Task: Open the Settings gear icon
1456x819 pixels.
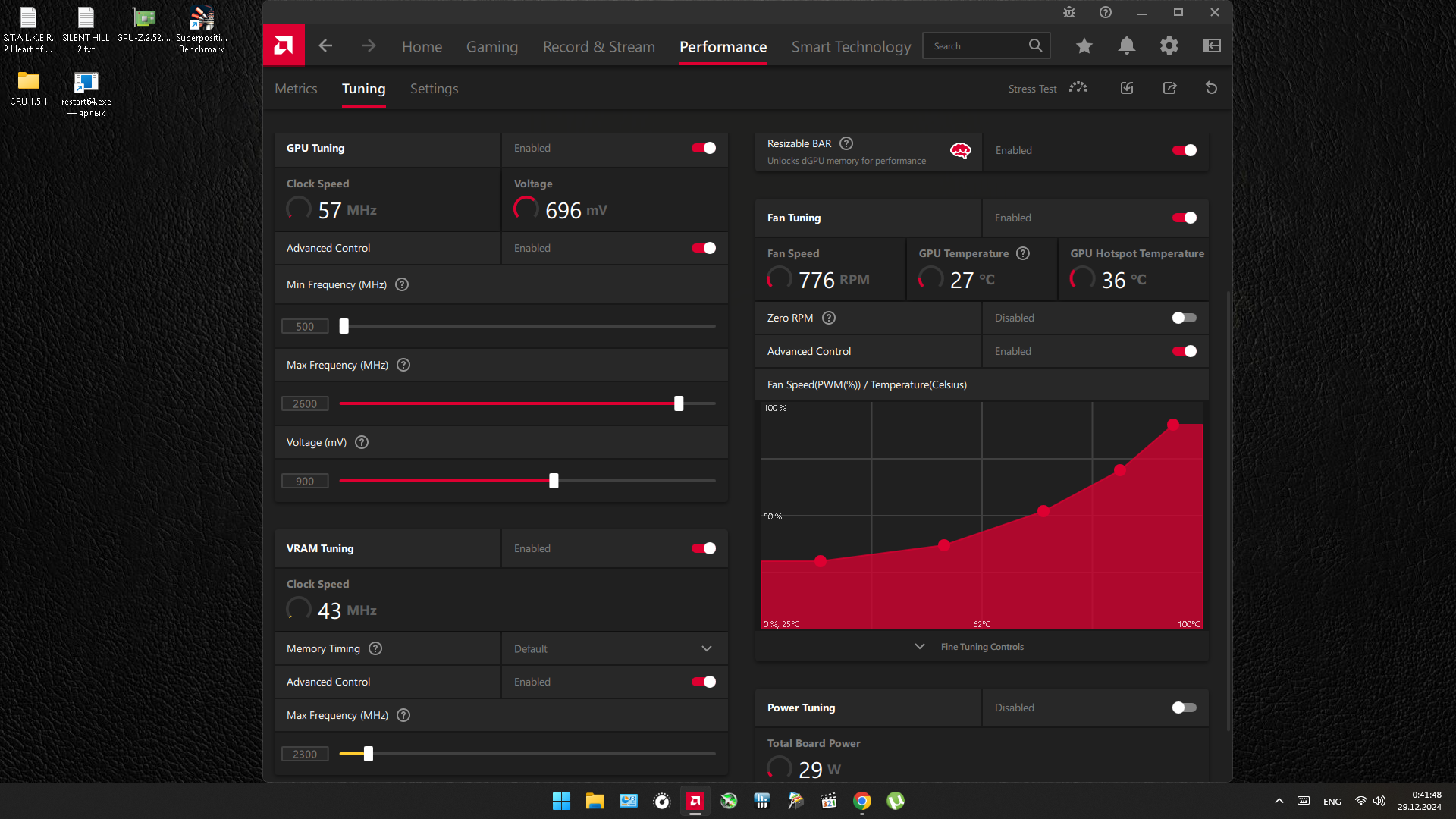Action: point(1169,46)
